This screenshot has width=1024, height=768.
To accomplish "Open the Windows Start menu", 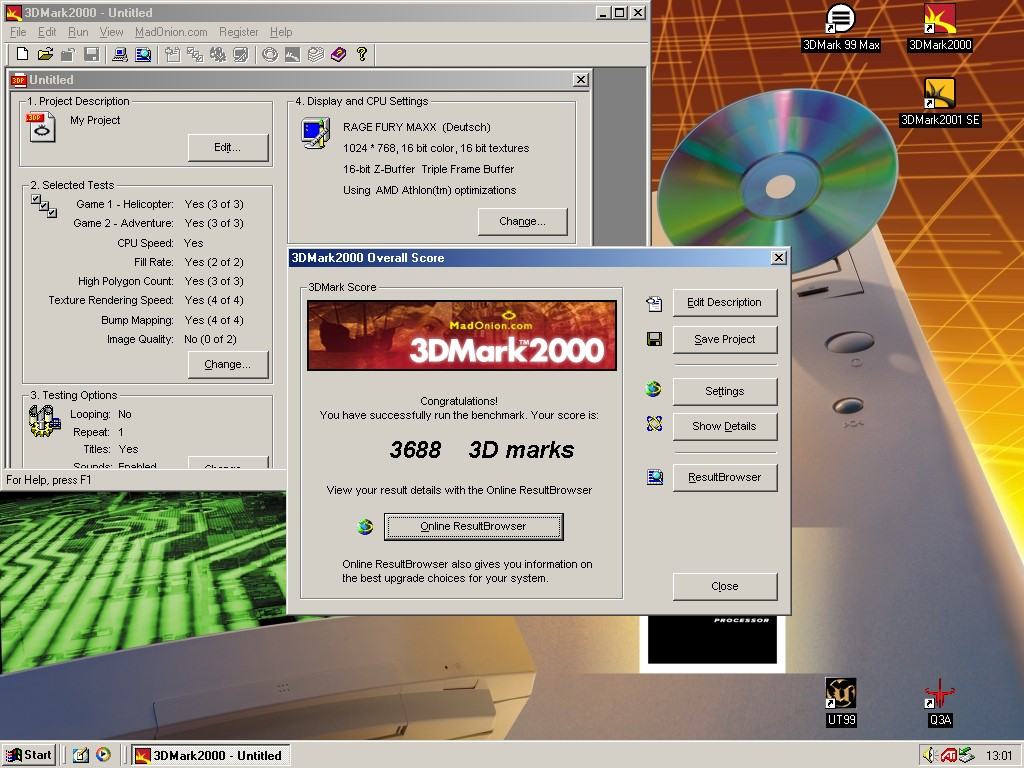I will point(29,756).
